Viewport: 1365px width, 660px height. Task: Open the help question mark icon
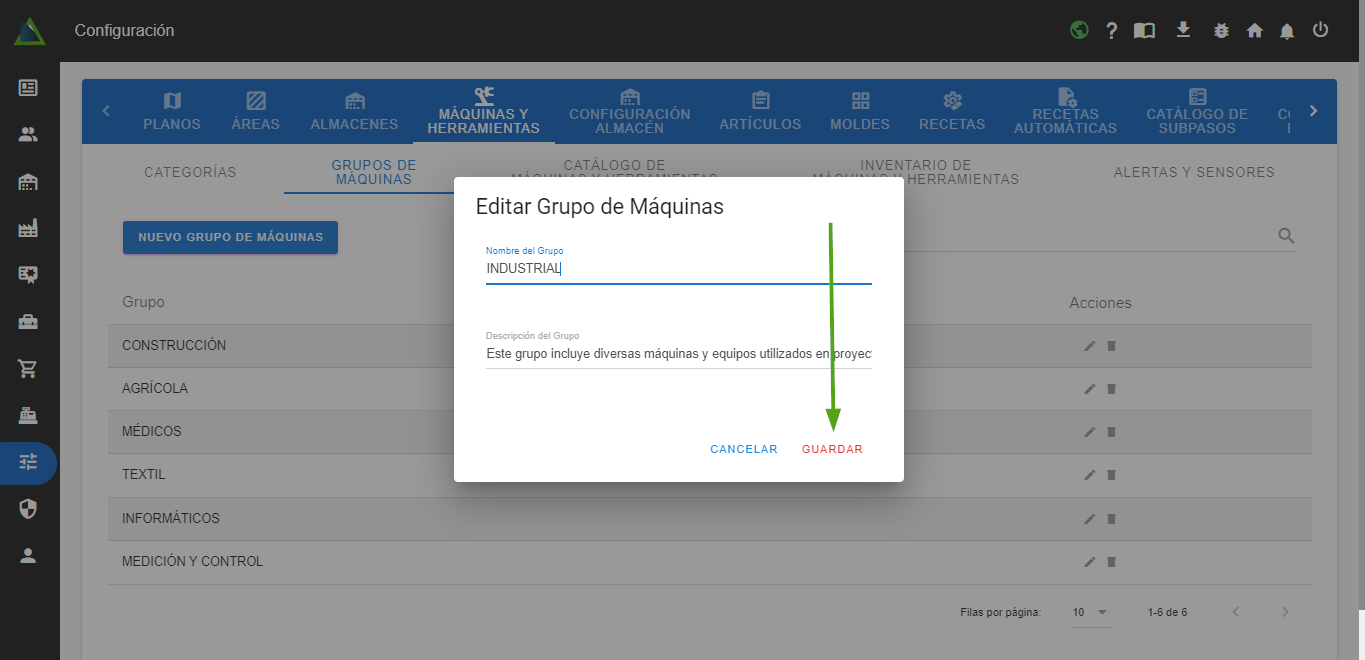(1111, 31)
